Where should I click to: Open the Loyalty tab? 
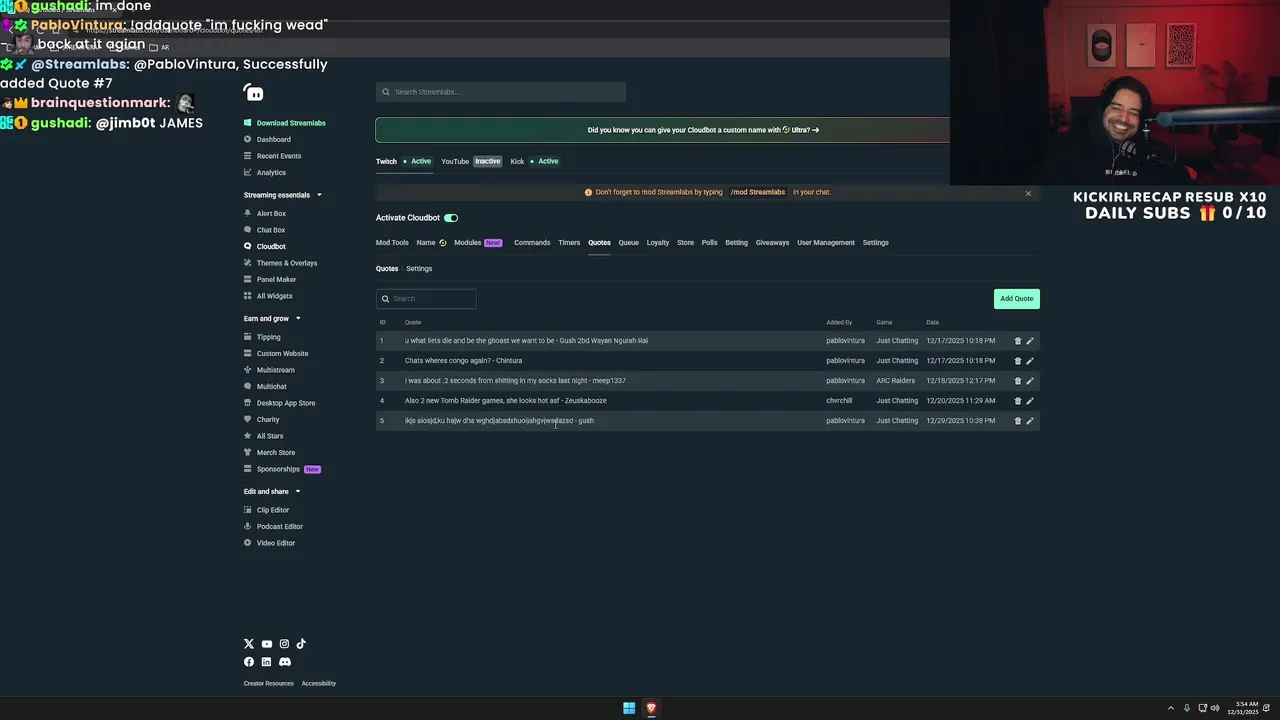click(658, 243)
